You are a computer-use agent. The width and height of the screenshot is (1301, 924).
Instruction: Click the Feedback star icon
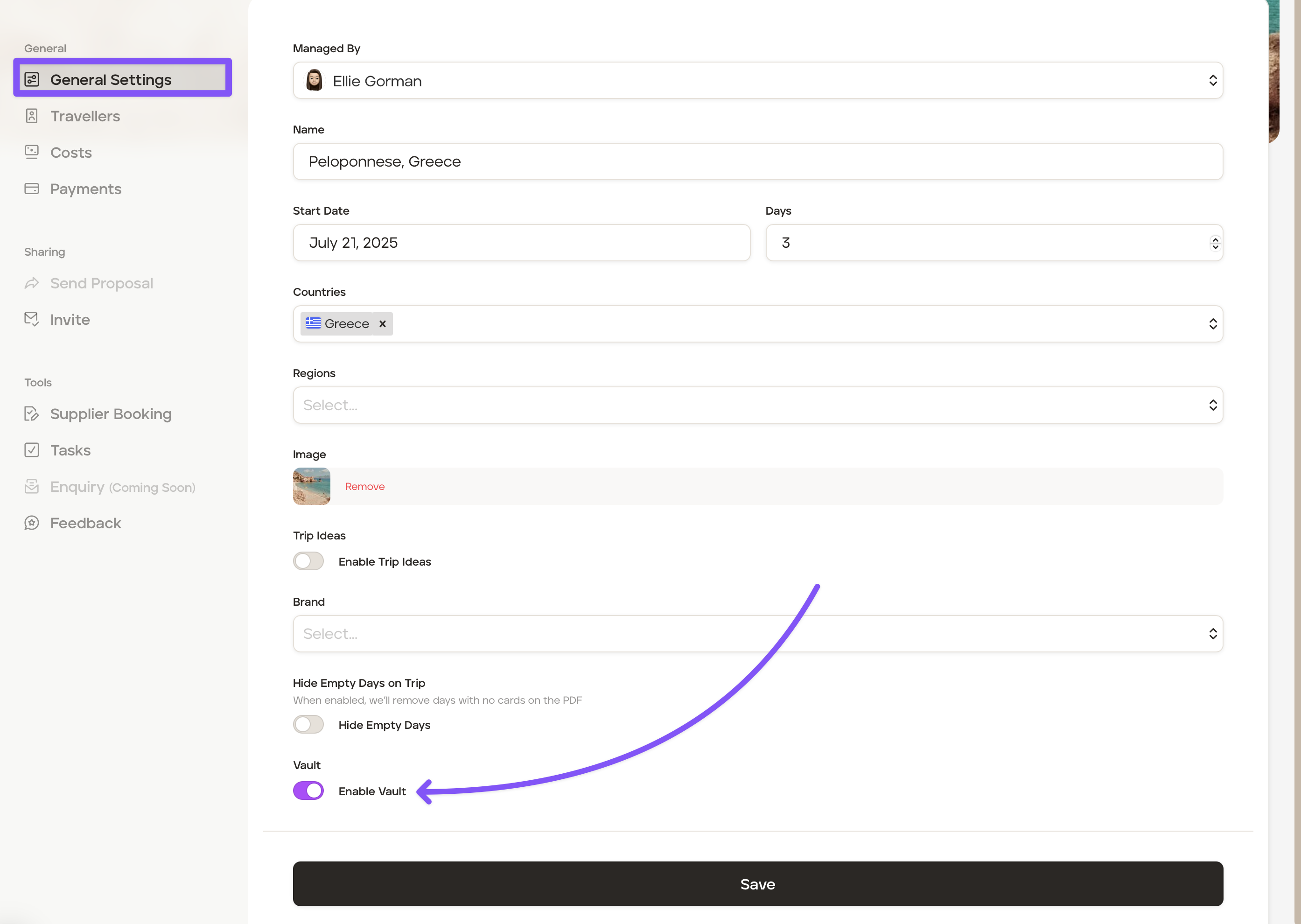coord(32,523)
